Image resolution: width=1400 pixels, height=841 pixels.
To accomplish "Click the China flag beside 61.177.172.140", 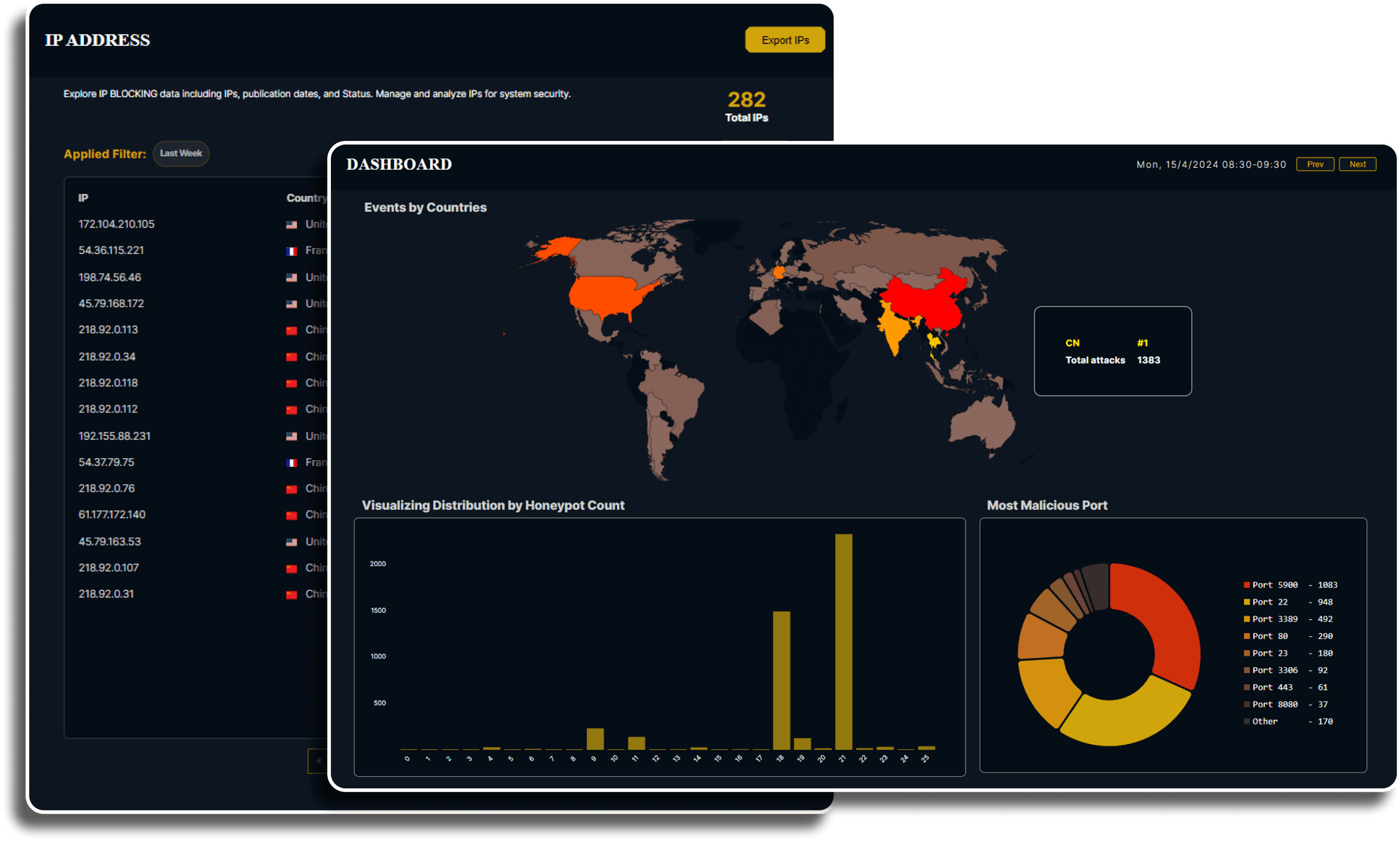I will 292,516.
